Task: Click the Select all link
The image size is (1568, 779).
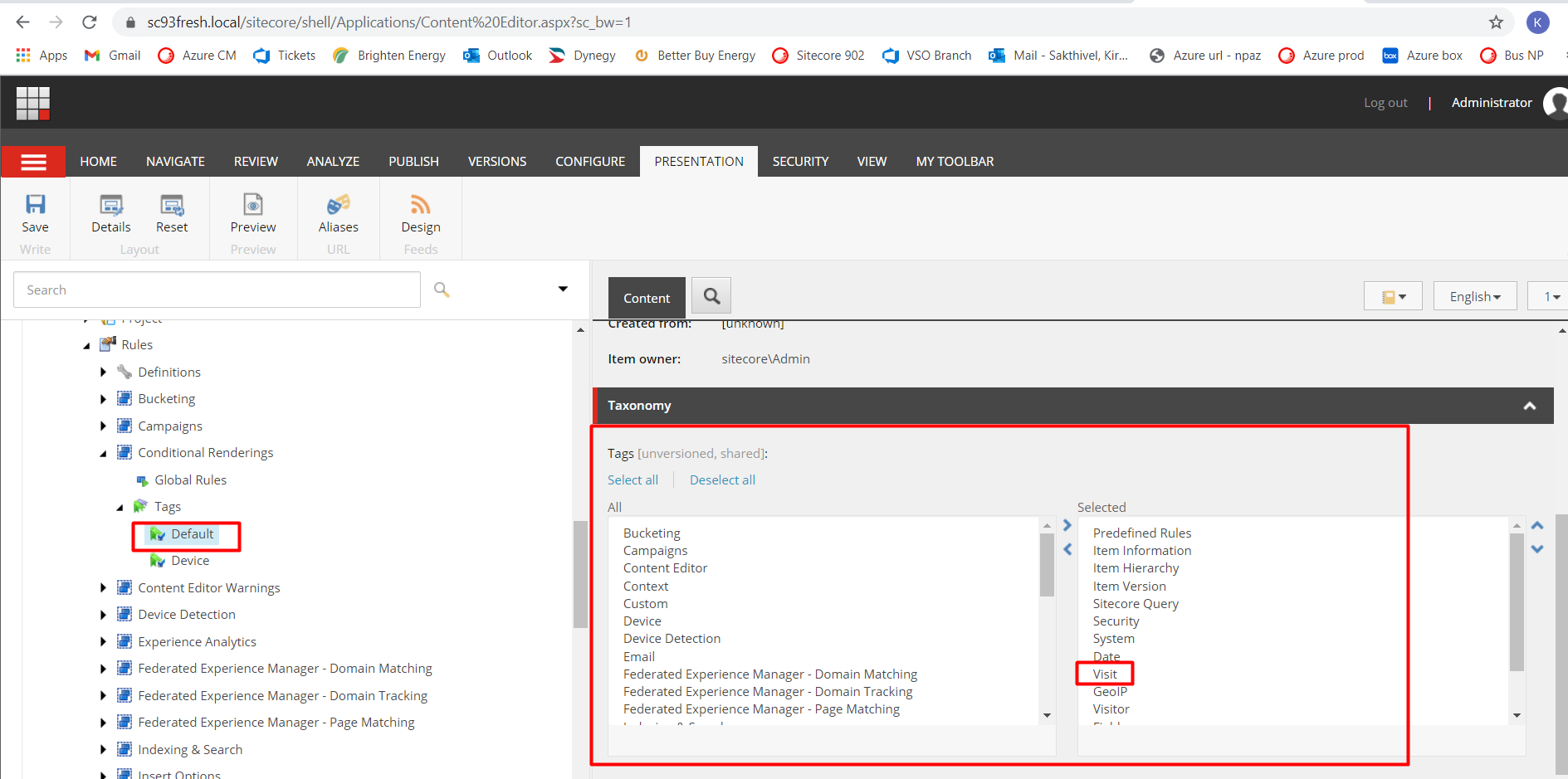Action: [633, 480]
